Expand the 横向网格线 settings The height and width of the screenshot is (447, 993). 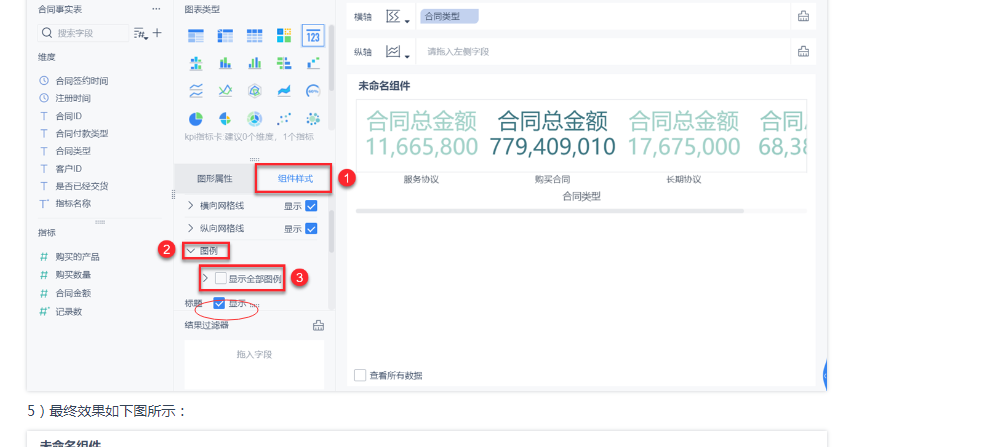coord(191,206)
